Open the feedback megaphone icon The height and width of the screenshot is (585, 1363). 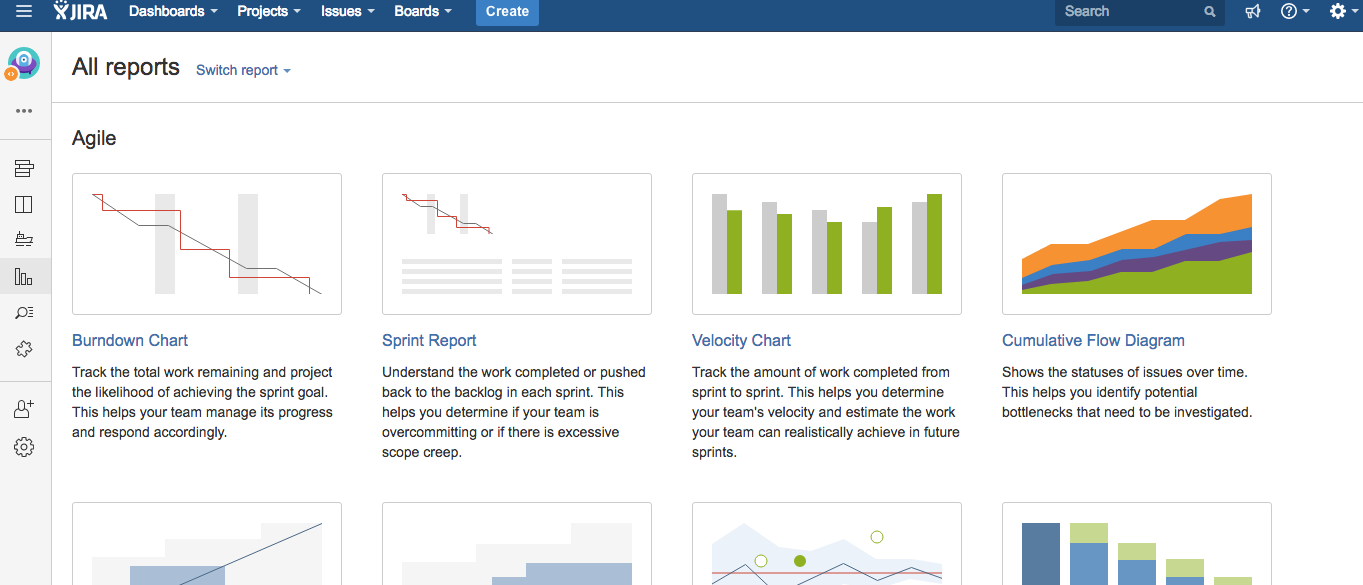click(1253, 12)
